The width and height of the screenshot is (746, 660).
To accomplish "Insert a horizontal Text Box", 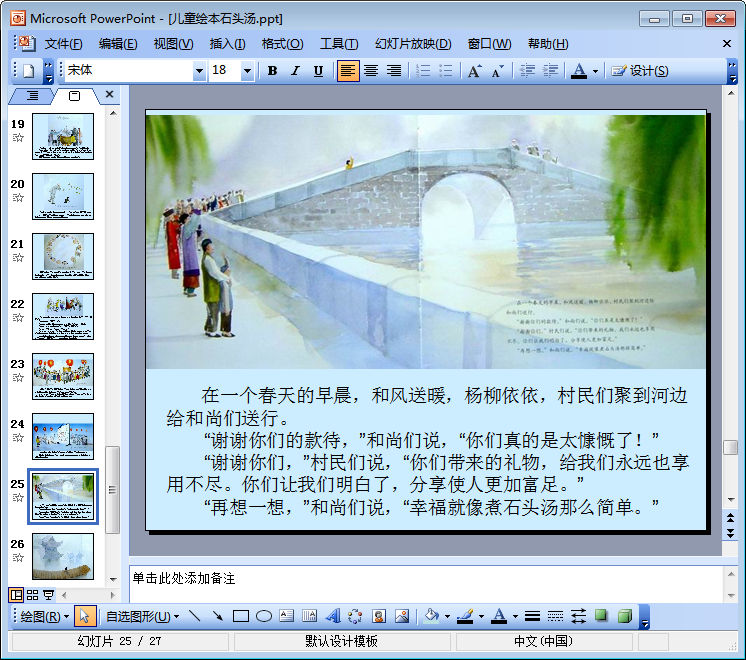I will pos(286,616).
